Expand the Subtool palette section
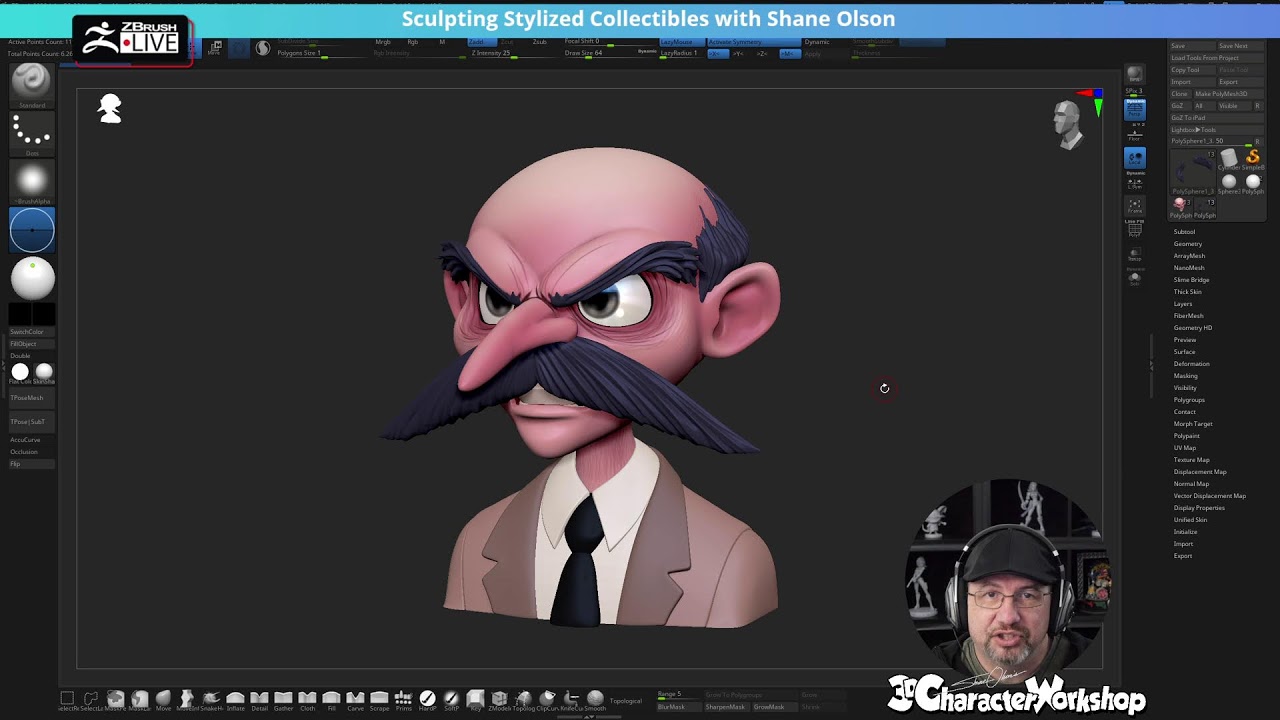The width and height of the screenshot is (1280, 720). (1184, 232)
